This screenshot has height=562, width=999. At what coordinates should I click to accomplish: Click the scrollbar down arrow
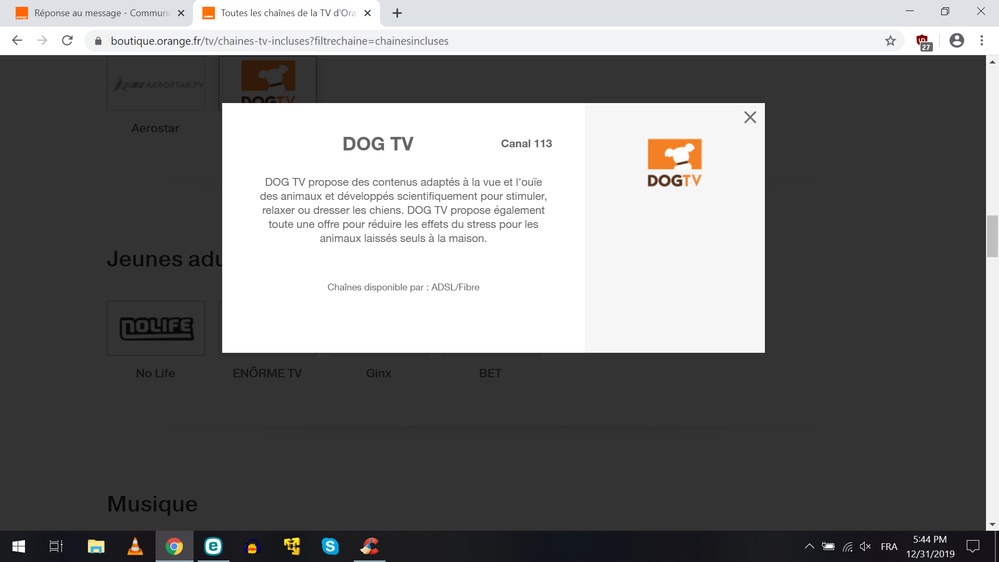click(x=992, y=525)
